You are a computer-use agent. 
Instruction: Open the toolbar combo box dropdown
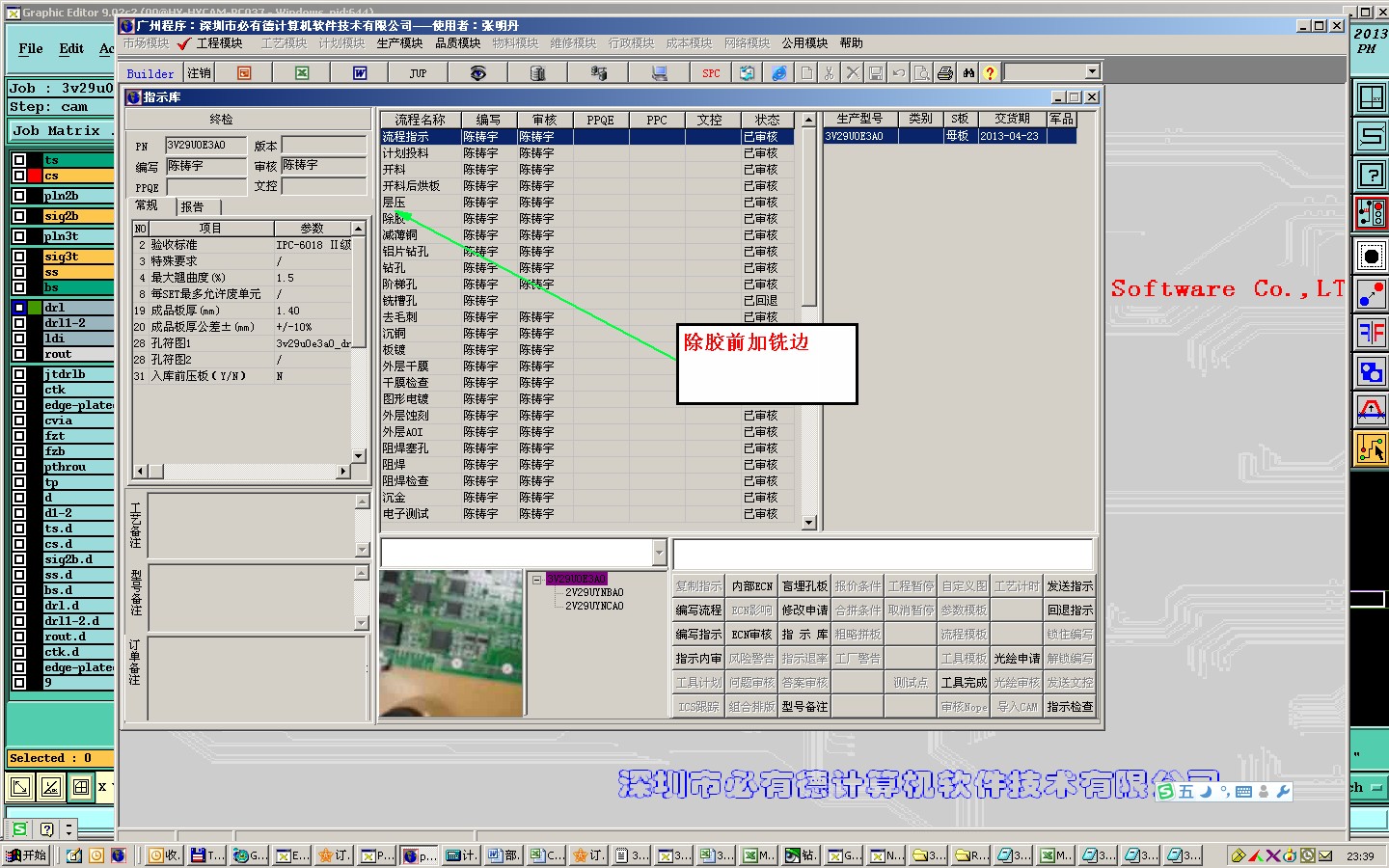pyautogui.click(x=1092, y=71)
